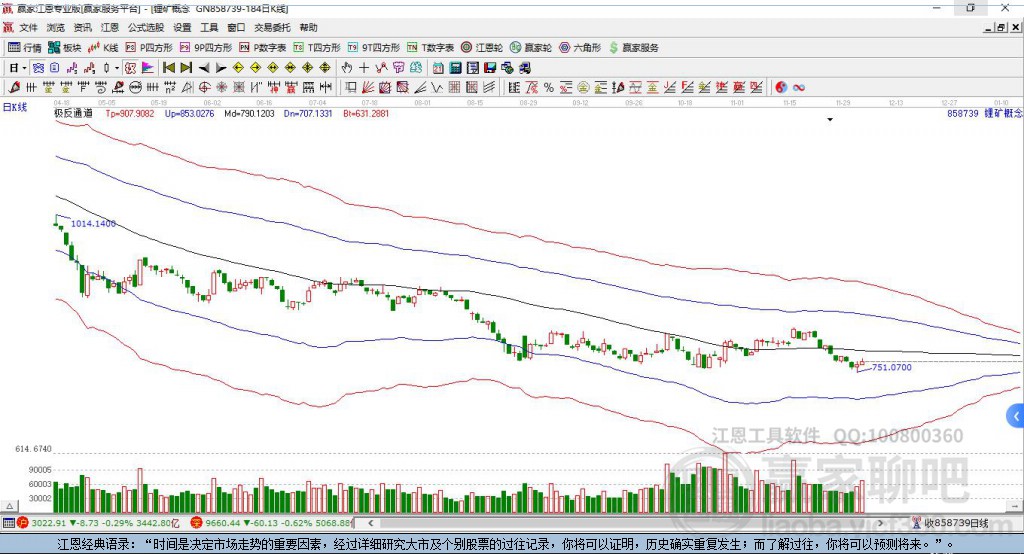Image resolution: width=1024 pixels, height=554 pixels.
Task: Expand the candlestick style dropdown arrow
Action: (117, 67)
